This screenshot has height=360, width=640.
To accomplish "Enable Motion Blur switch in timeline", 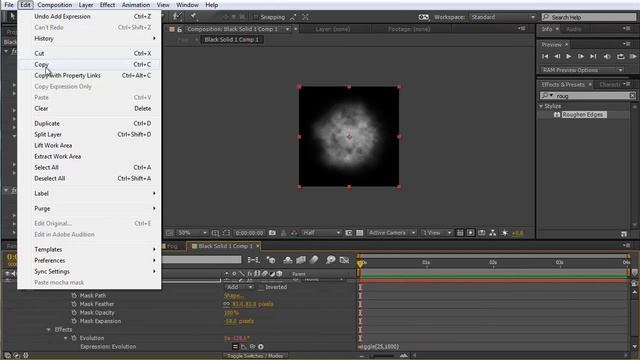I will (314, 260).
